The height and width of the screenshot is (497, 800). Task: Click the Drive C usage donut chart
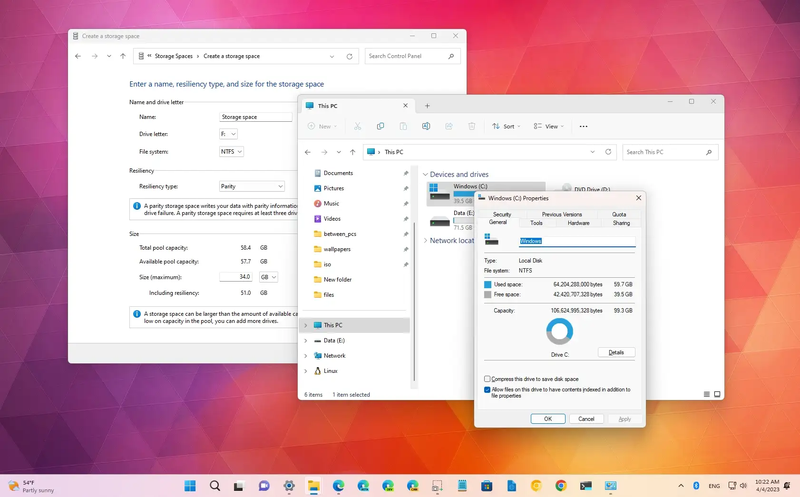coord(560,332)
